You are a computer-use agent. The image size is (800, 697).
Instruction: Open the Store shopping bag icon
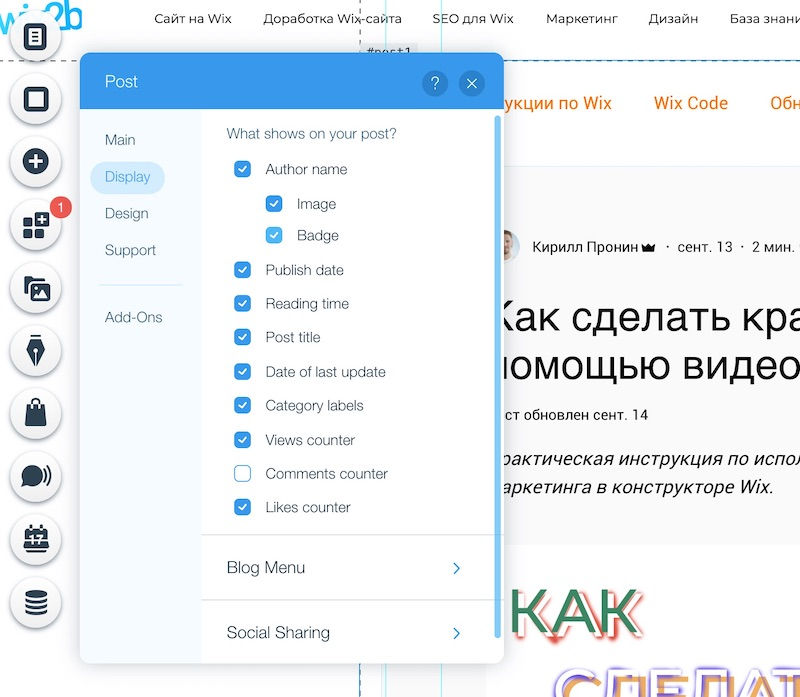[x=36, y=414]
